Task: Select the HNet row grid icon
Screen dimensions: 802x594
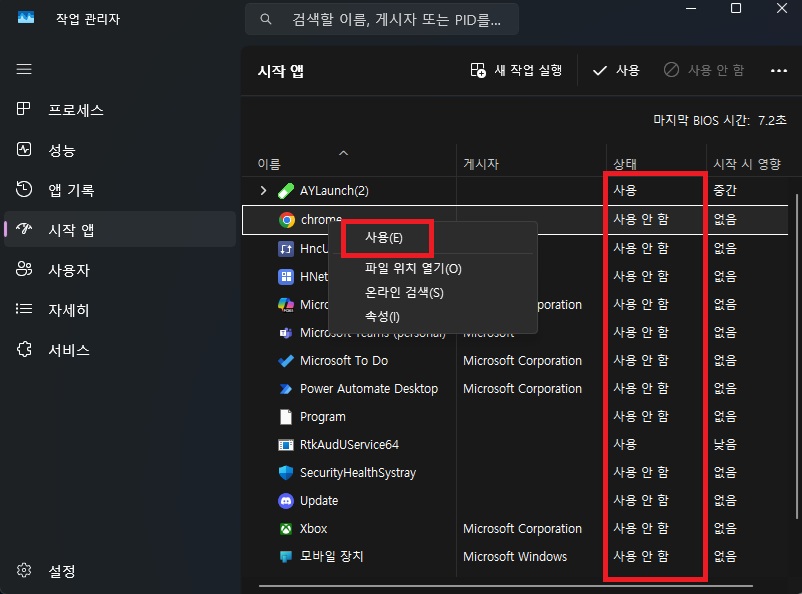Action: (286, 277)
